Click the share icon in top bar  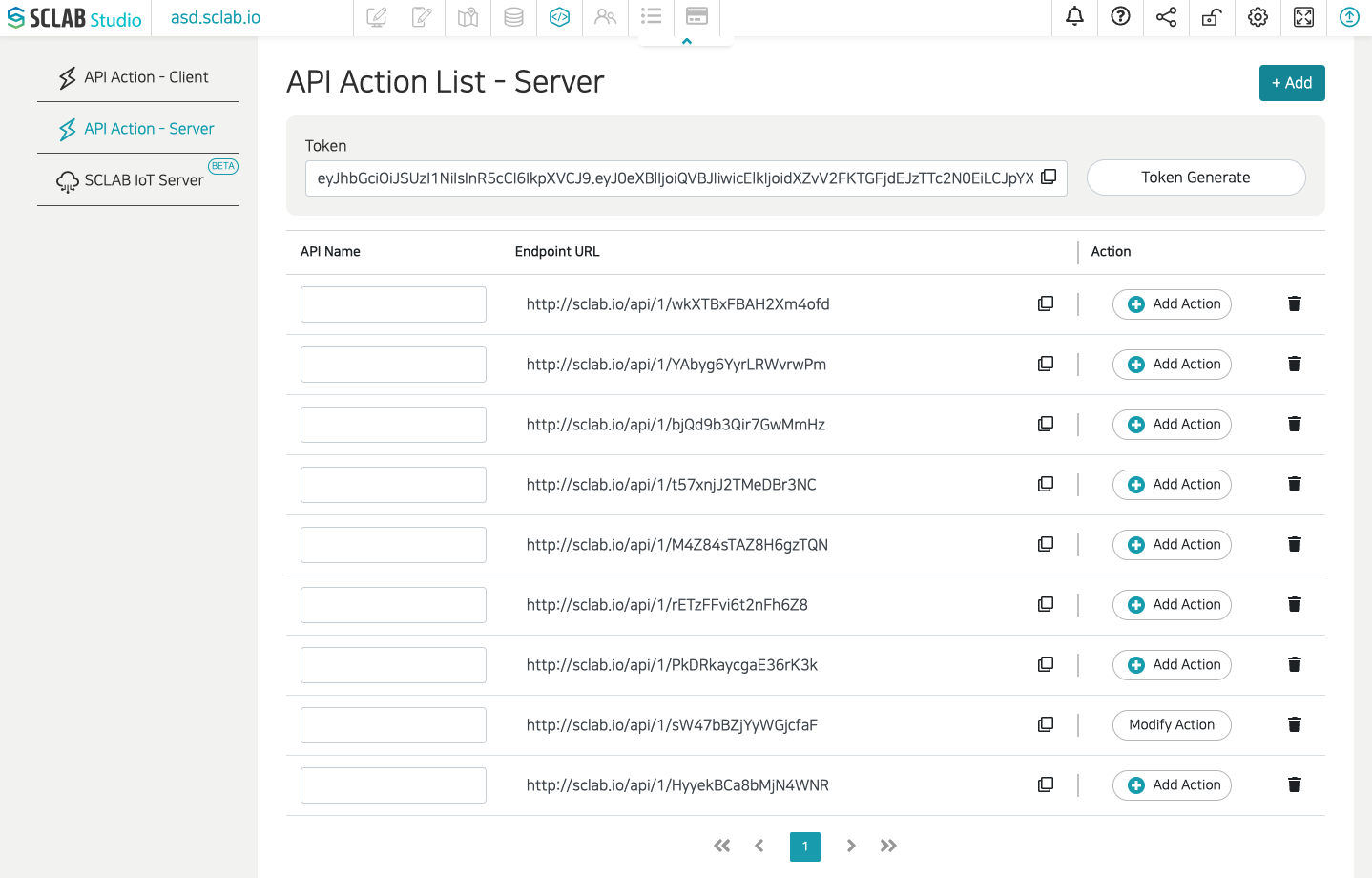(x=1166, y=16)
